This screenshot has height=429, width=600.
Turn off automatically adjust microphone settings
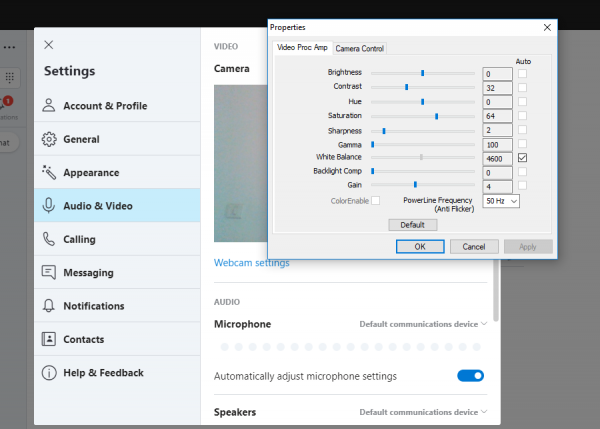(470, 376)
